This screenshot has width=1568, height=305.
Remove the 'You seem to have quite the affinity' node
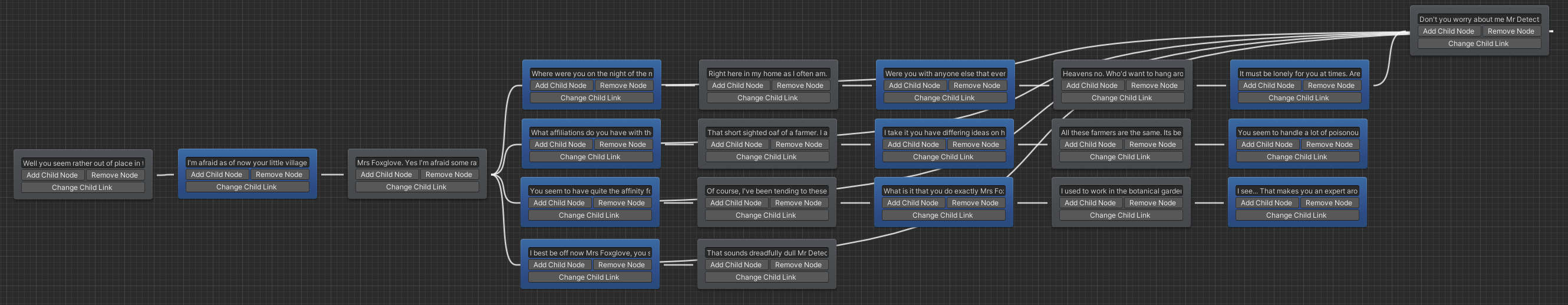621,204
